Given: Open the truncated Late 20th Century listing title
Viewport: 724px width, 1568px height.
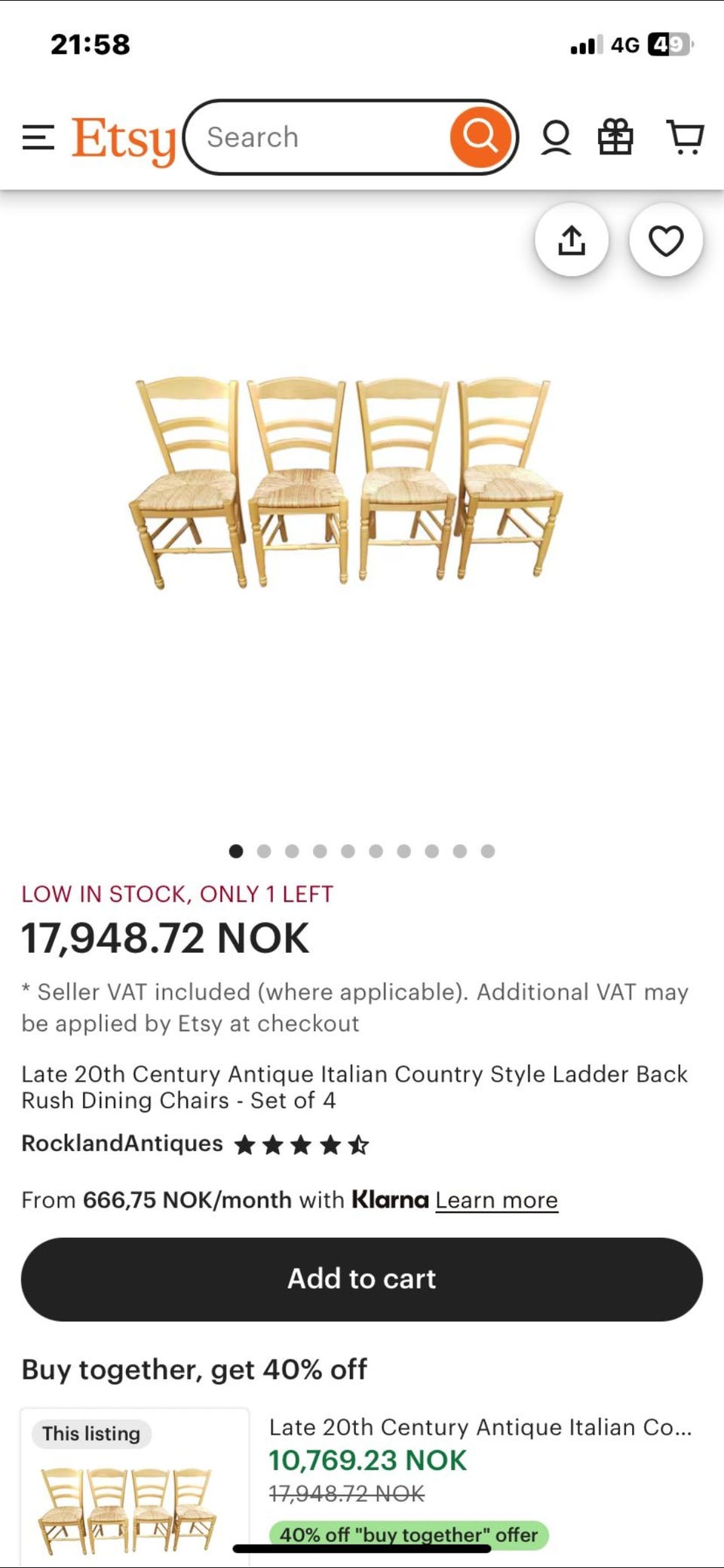Looking at the screenshot, I should [x=480, y=1427].
